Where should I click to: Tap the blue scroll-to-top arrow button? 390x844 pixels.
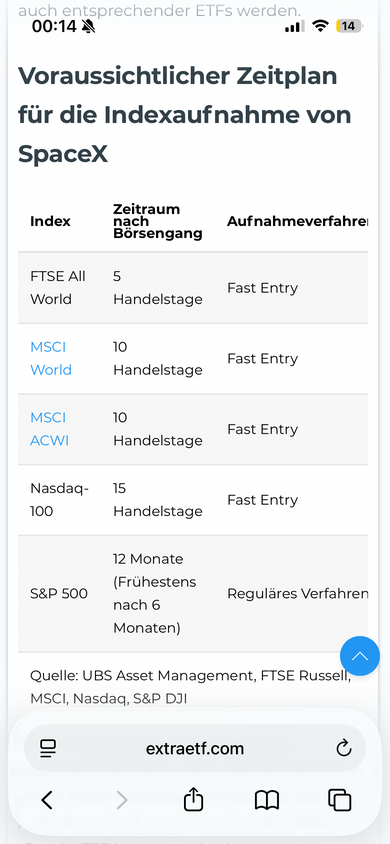click(360, 656)
